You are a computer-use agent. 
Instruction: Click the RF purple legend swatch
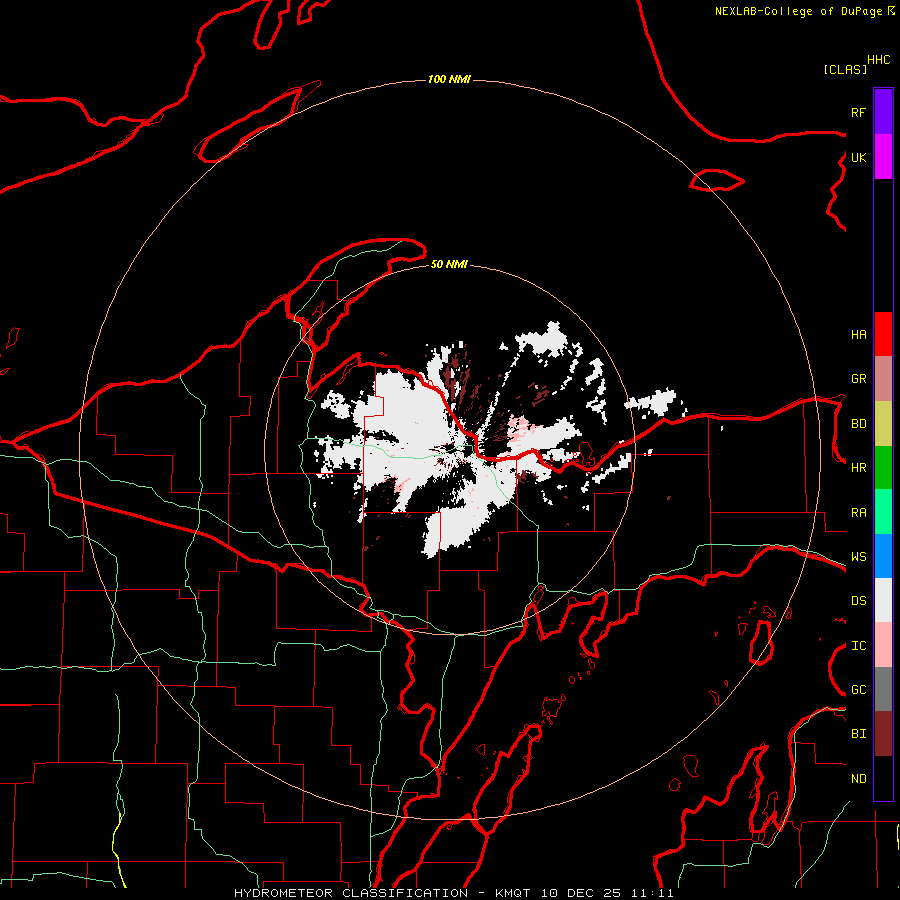(x=883, y=112)
